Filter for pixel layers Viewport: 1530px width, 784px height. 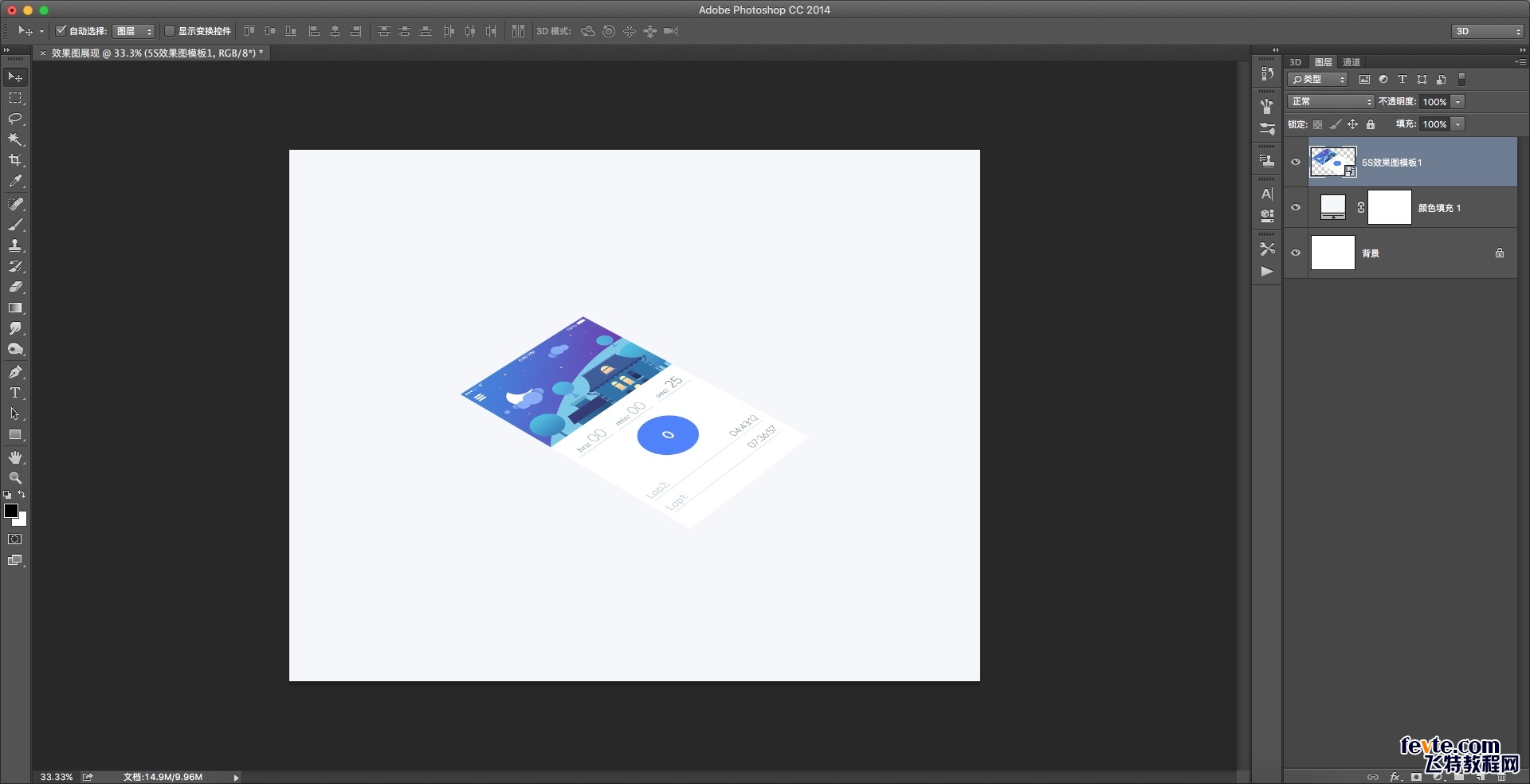click(x=1364, y=80)
